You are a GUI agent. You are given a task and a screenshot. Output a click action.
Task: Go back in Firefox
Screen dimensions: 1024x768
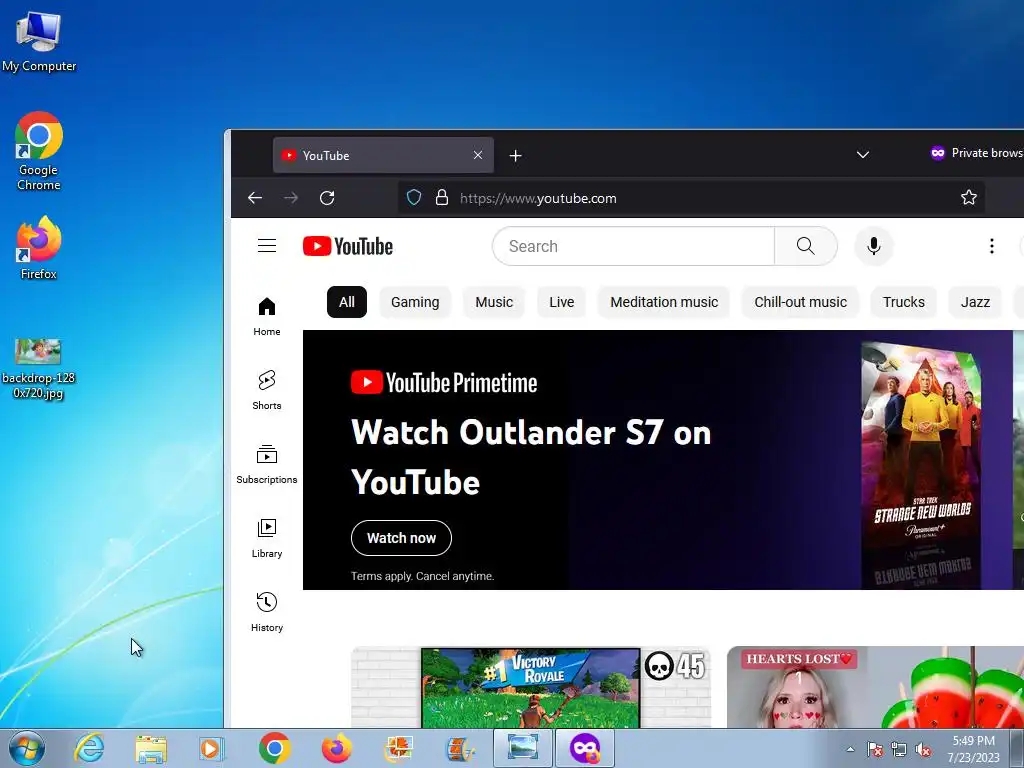255,198
